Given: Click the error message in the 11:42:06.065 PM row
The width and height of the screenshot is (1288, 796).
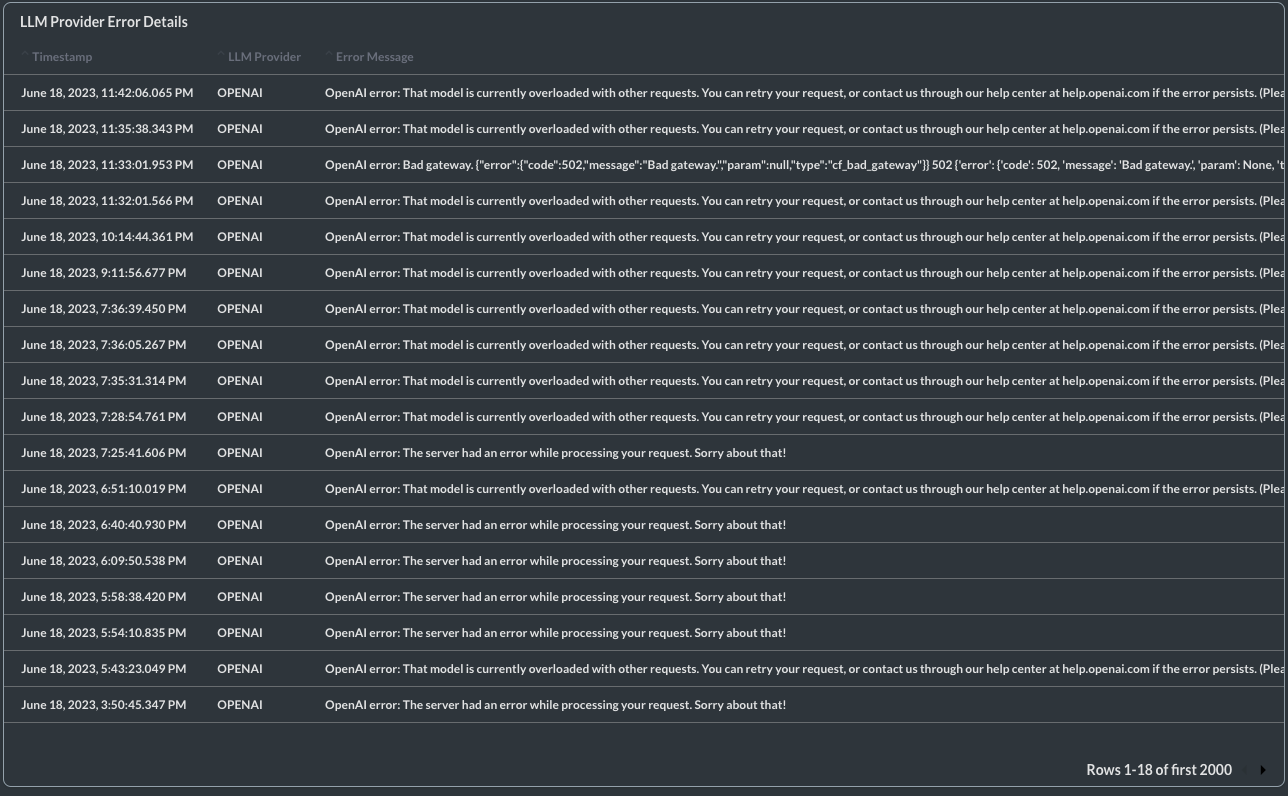Looking at the screenshot, I should pyautogui.click(x=804, y=93).
